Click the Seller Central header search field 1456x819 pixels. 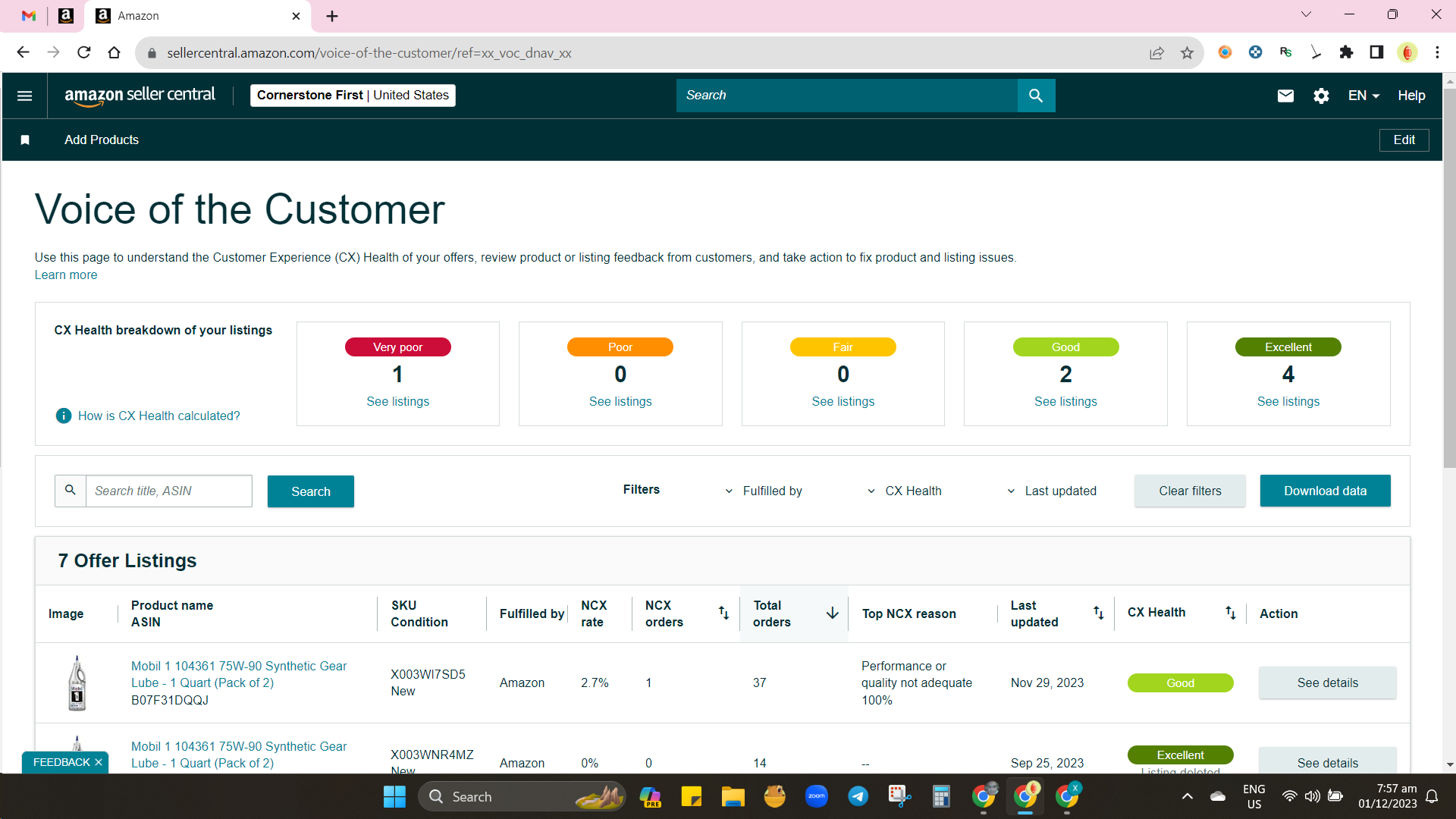coord(846,96)
